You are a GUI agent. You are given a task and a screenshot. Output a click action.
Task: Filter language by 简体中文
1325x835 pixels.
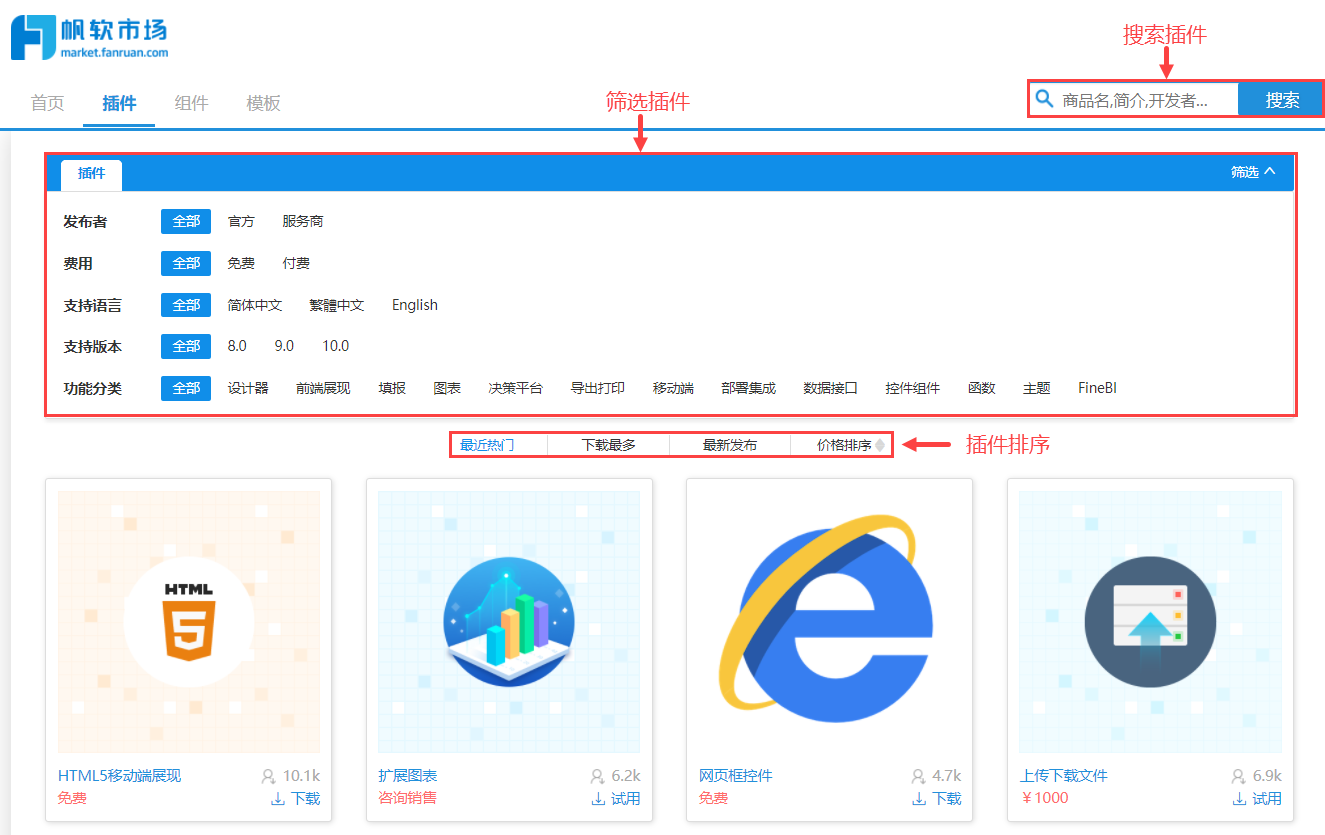pos(255,305)
